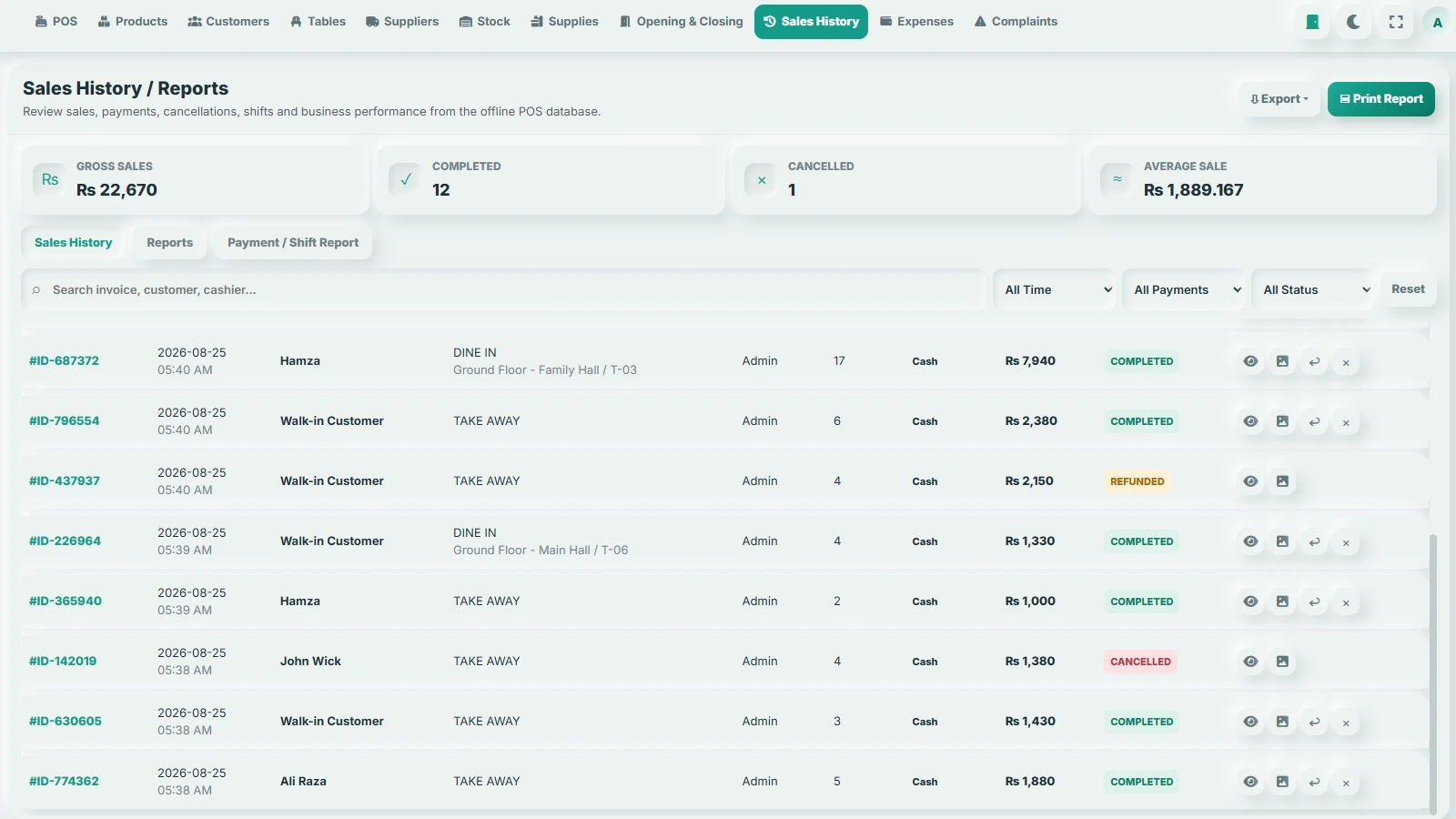
Task: Expand the All Time filter dropdown
Action: [x=1056, y=289]
